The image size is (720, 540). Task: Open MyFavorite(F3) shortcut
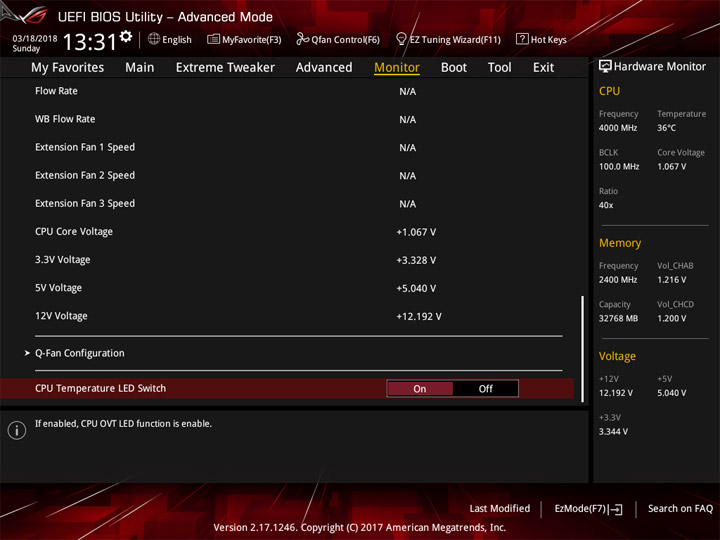(252, 40)
